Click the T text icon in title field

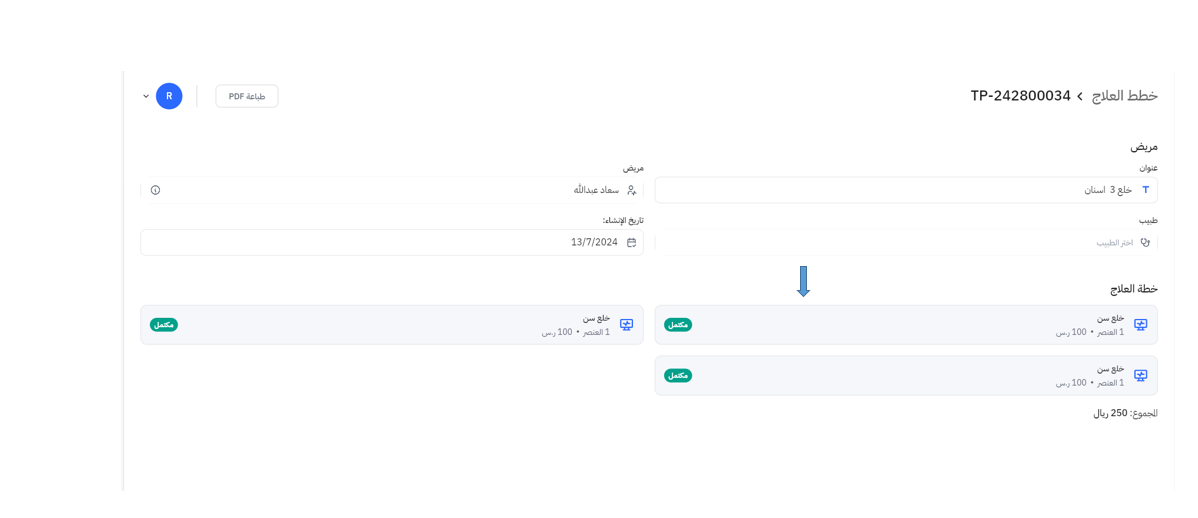point(1145,190)
